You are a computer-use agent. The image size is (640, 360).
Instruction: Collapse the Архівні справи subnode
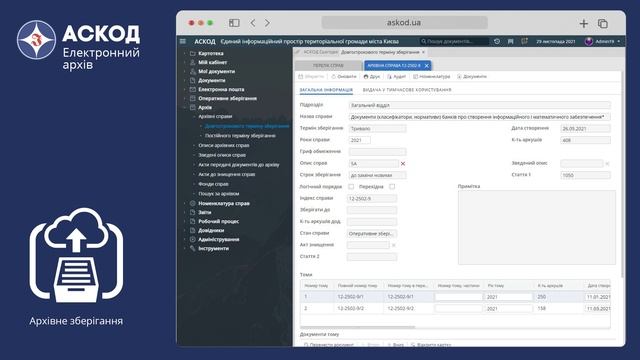pos(194,117)
